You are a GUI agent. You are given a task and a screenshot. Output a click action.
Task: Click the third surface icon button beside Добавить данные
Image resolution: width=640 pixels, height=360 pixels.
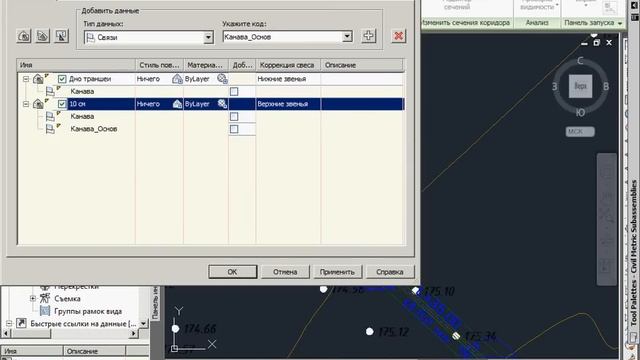coord(61,36)
